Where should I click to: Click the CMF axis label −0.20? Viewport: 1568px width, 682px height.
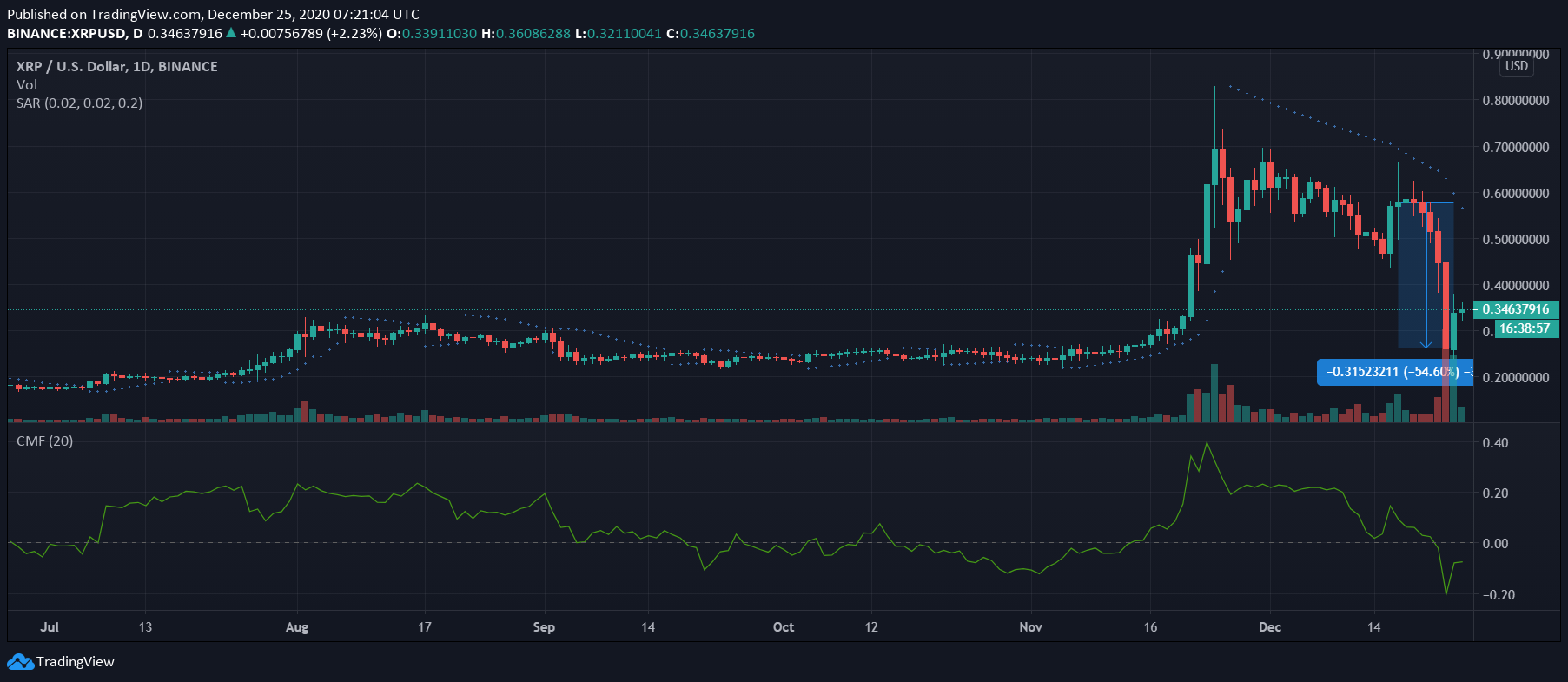(1498, 595)
